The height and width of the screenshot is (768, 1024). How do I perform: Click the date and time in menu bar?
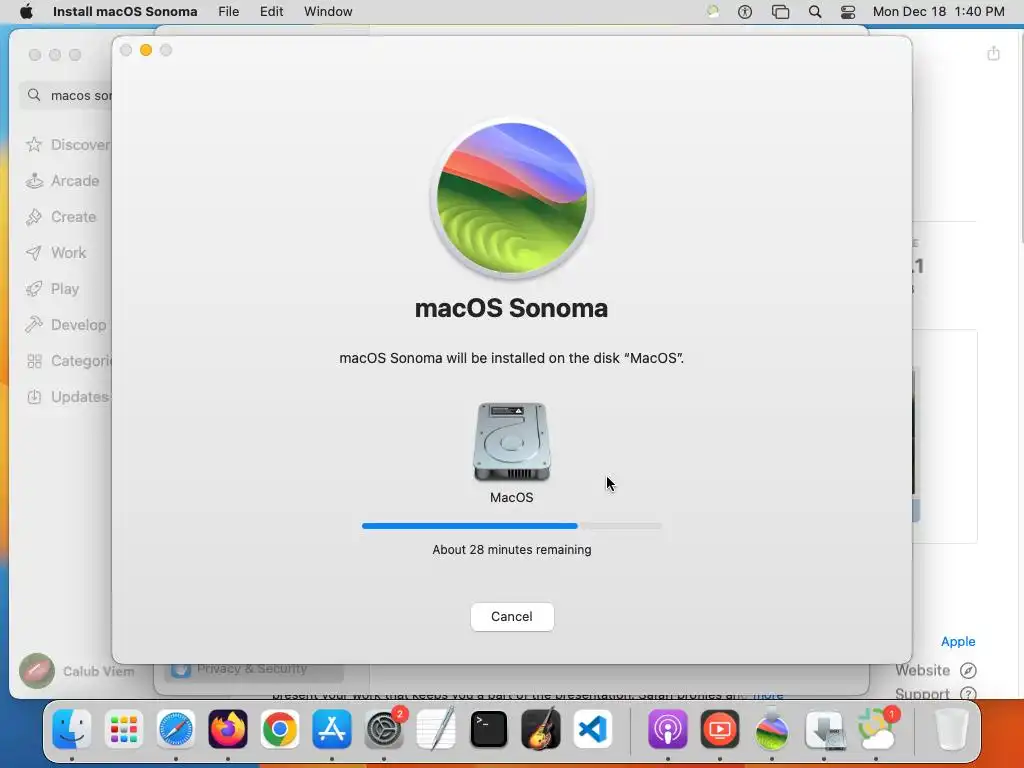[938, 11]
